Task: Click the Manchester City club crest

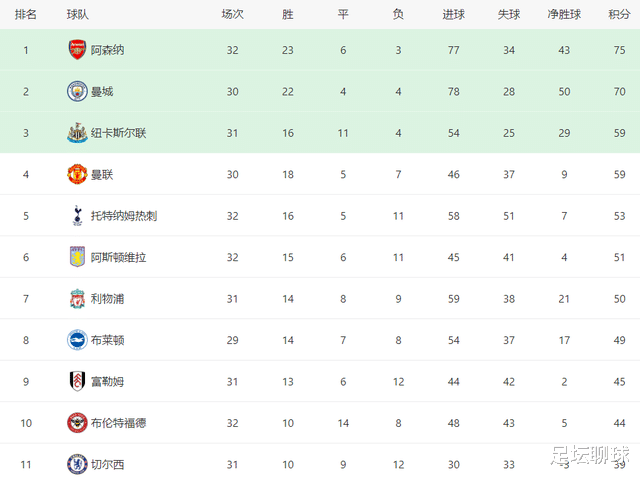Action: [77, 91]
